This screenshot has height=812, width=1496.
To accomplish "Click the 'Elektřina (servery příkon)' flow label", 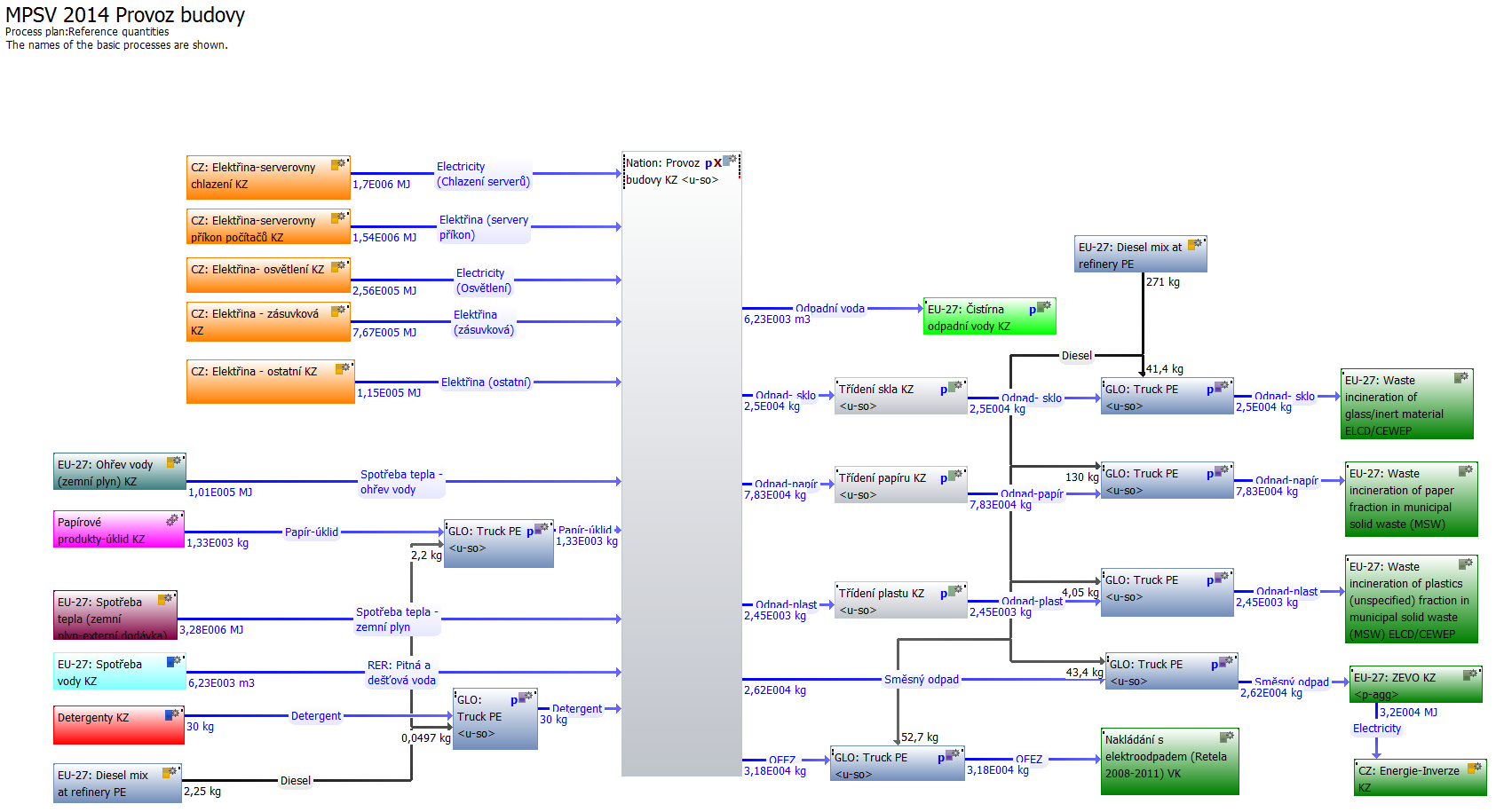I will 484,227.
